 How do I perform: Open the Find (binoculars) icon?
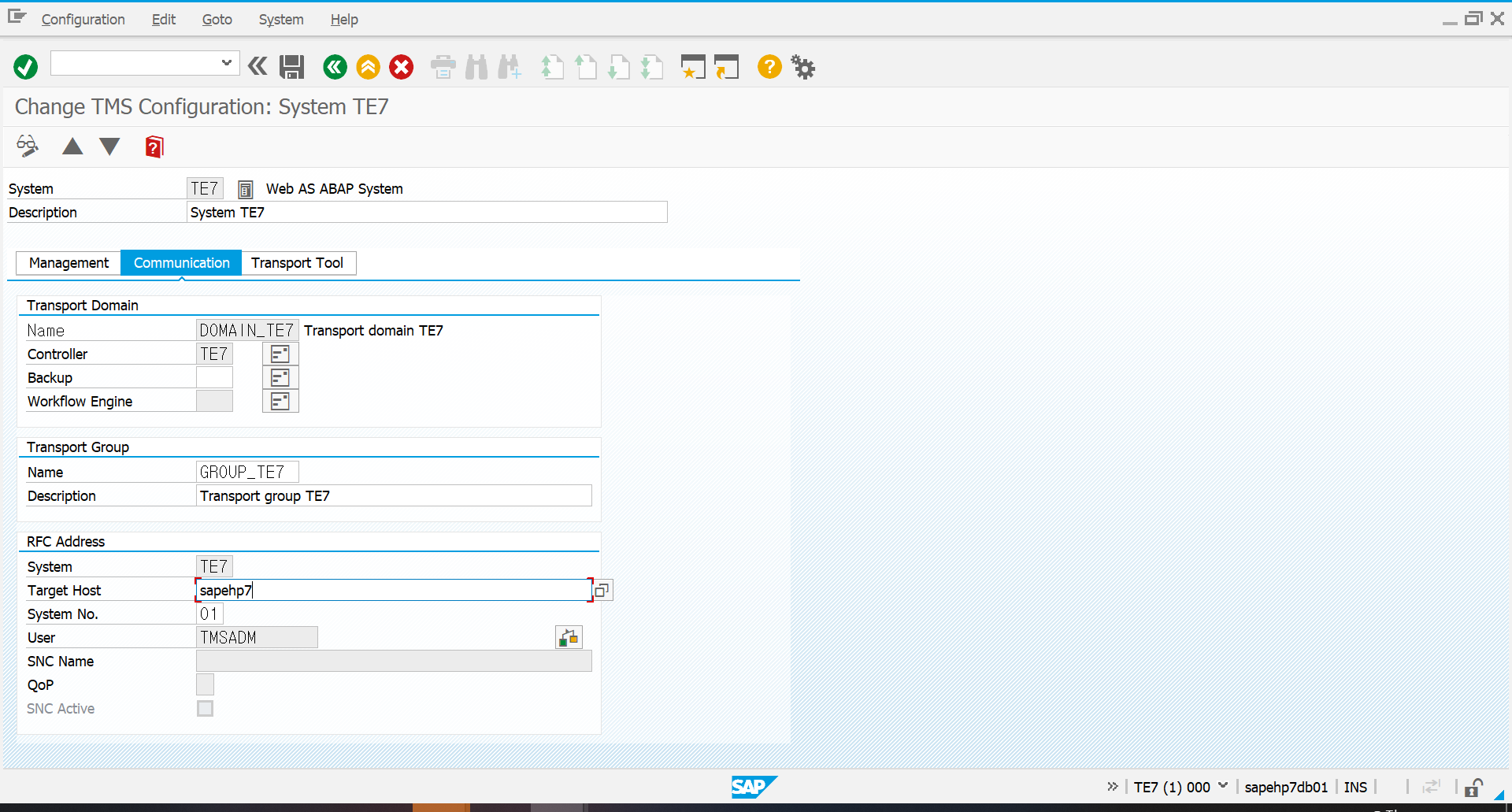coord(476,67)
